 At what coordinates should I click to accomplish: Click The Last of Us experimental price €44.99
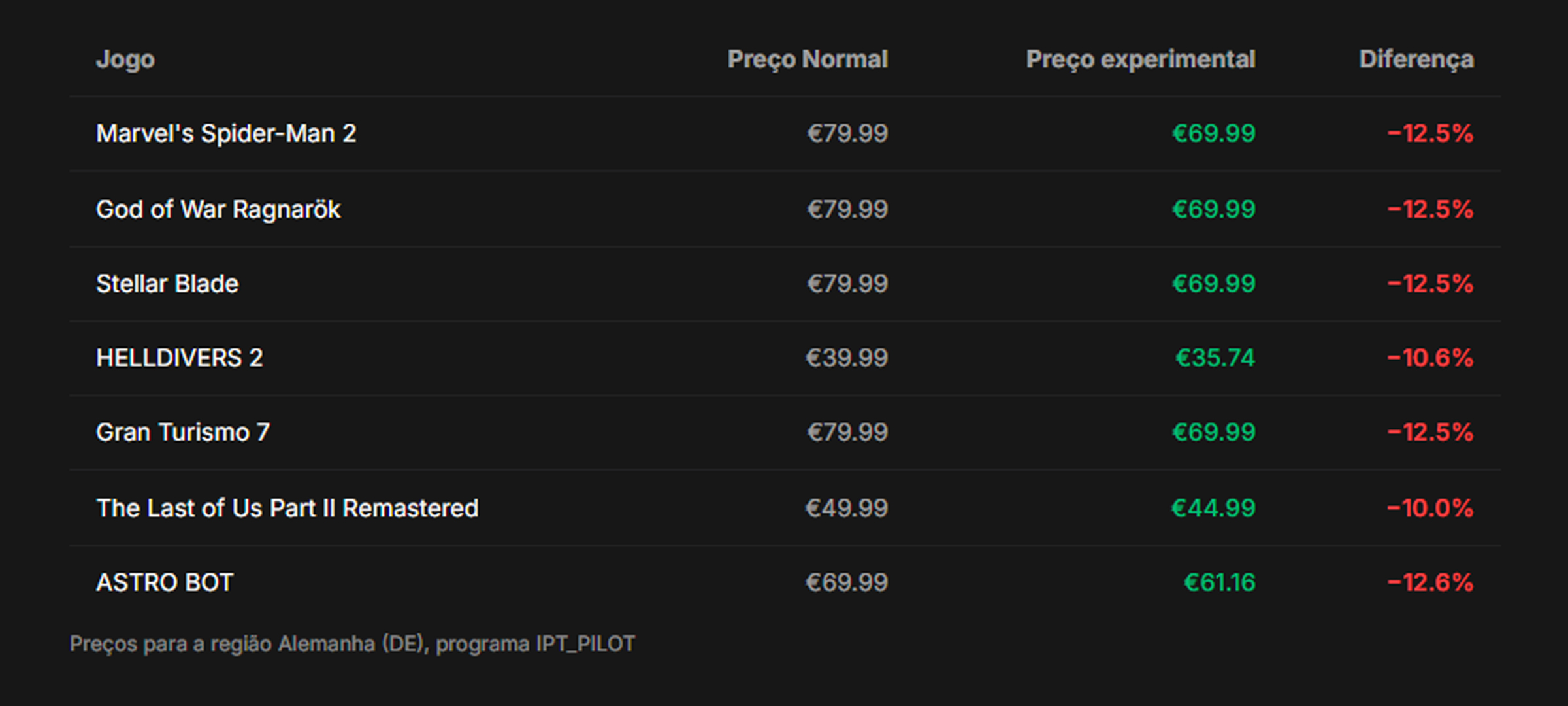click(1213, 509)
